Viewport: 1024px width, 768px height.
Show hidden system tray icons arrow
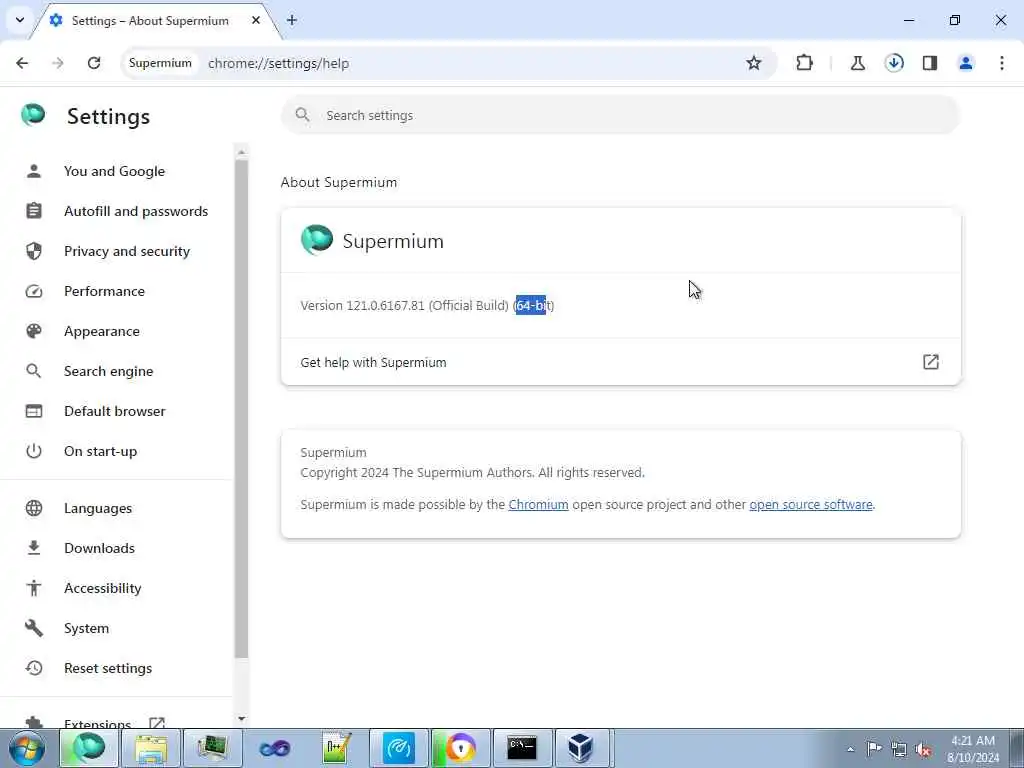[850, 749]
